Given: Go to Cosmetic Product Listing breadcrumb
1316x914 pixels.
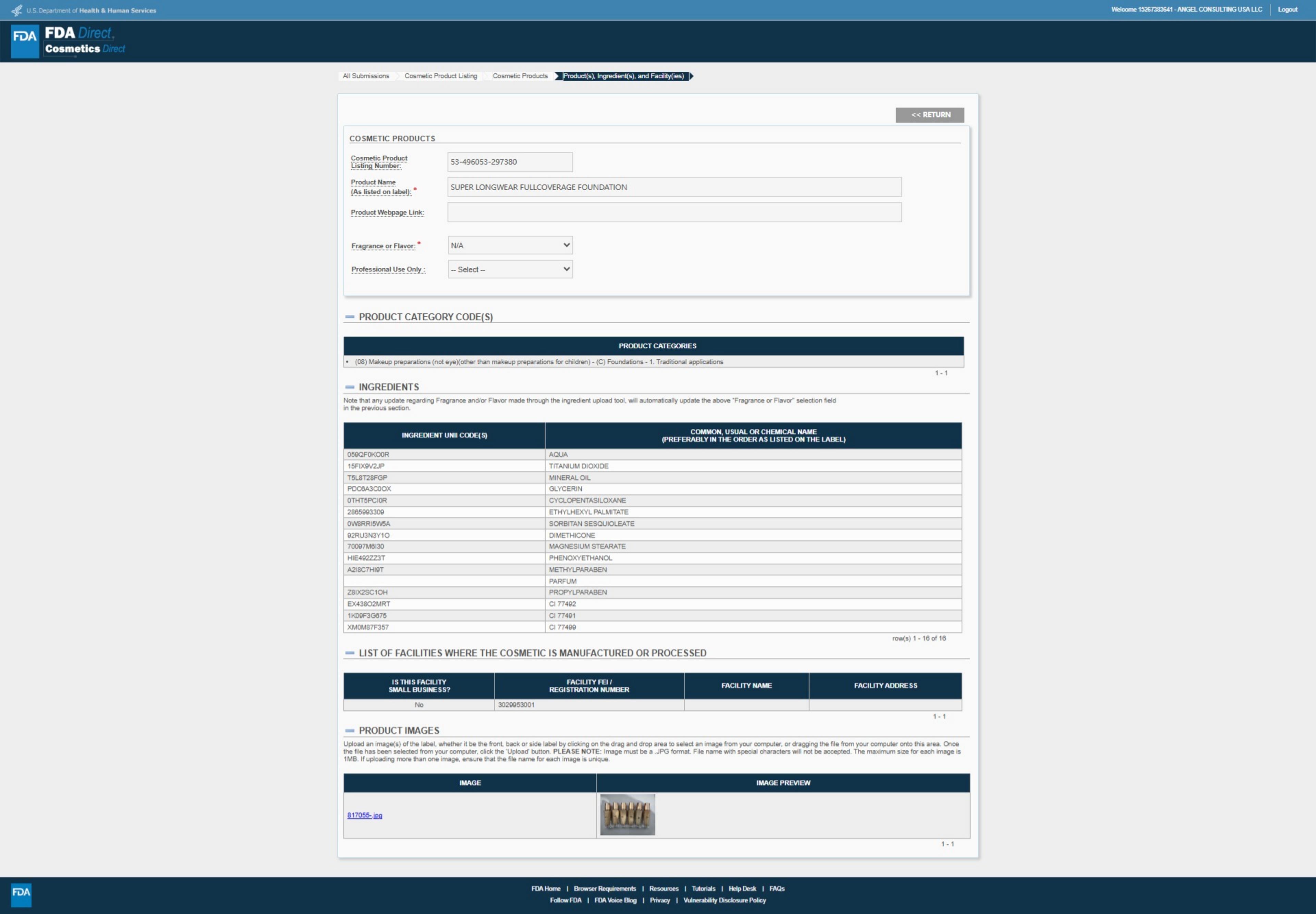Looking at the screenshot, I should tap(440, 76).
